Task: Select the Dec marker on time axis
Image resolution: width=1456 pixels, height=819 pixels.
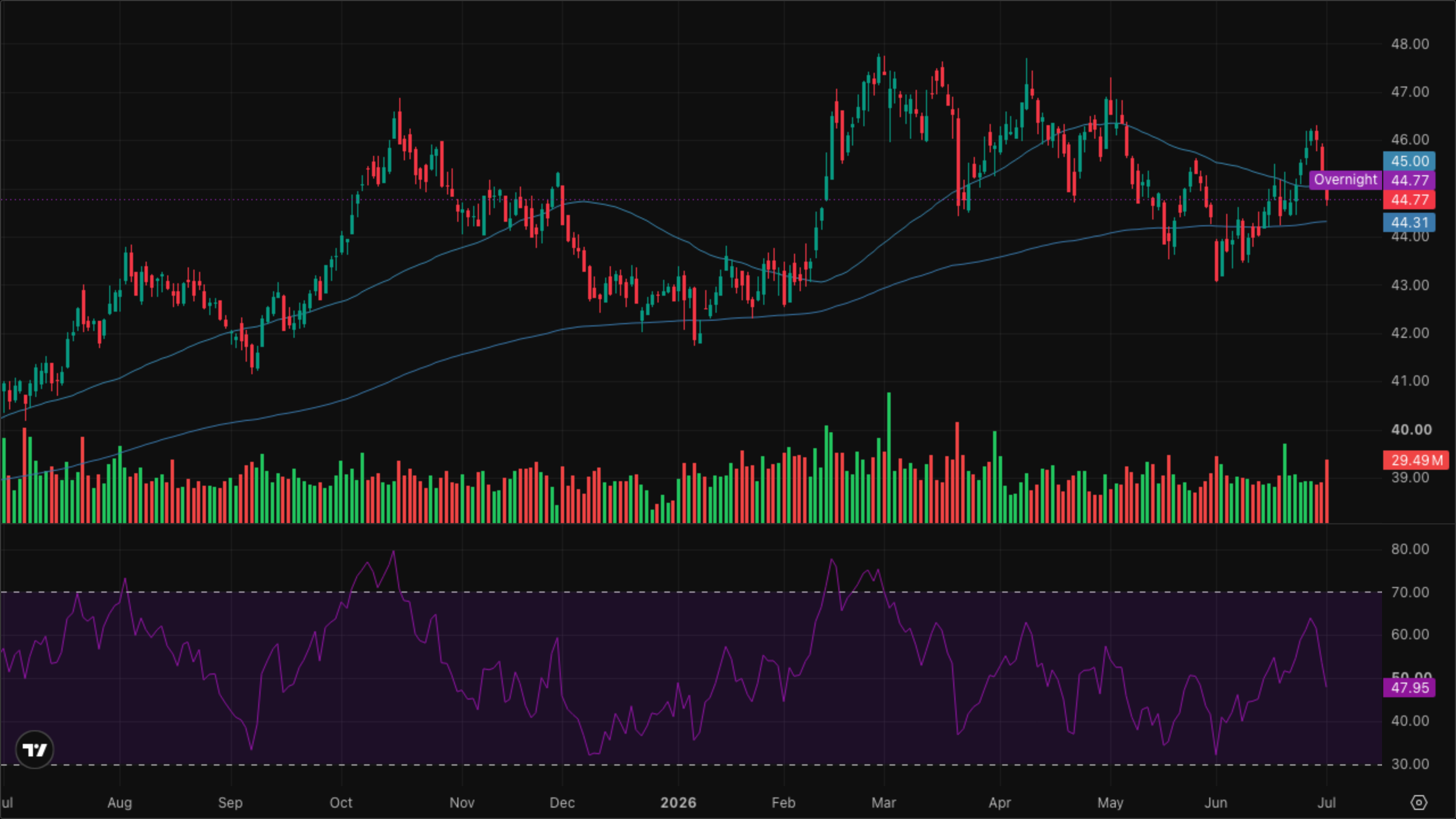Action: point(562,803)
